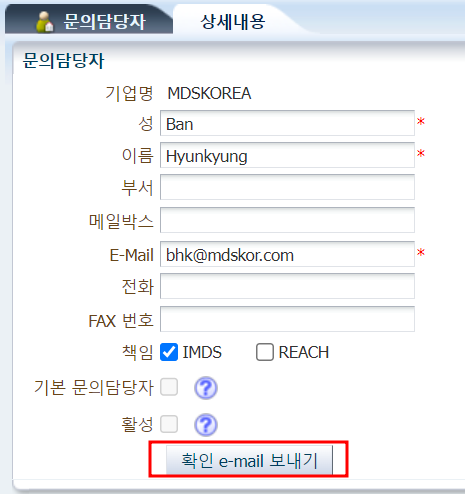Focus the E-Mail field with bhk@mdskor.com
The width and height of the screenshot is (465, 494).
(287, 254)
